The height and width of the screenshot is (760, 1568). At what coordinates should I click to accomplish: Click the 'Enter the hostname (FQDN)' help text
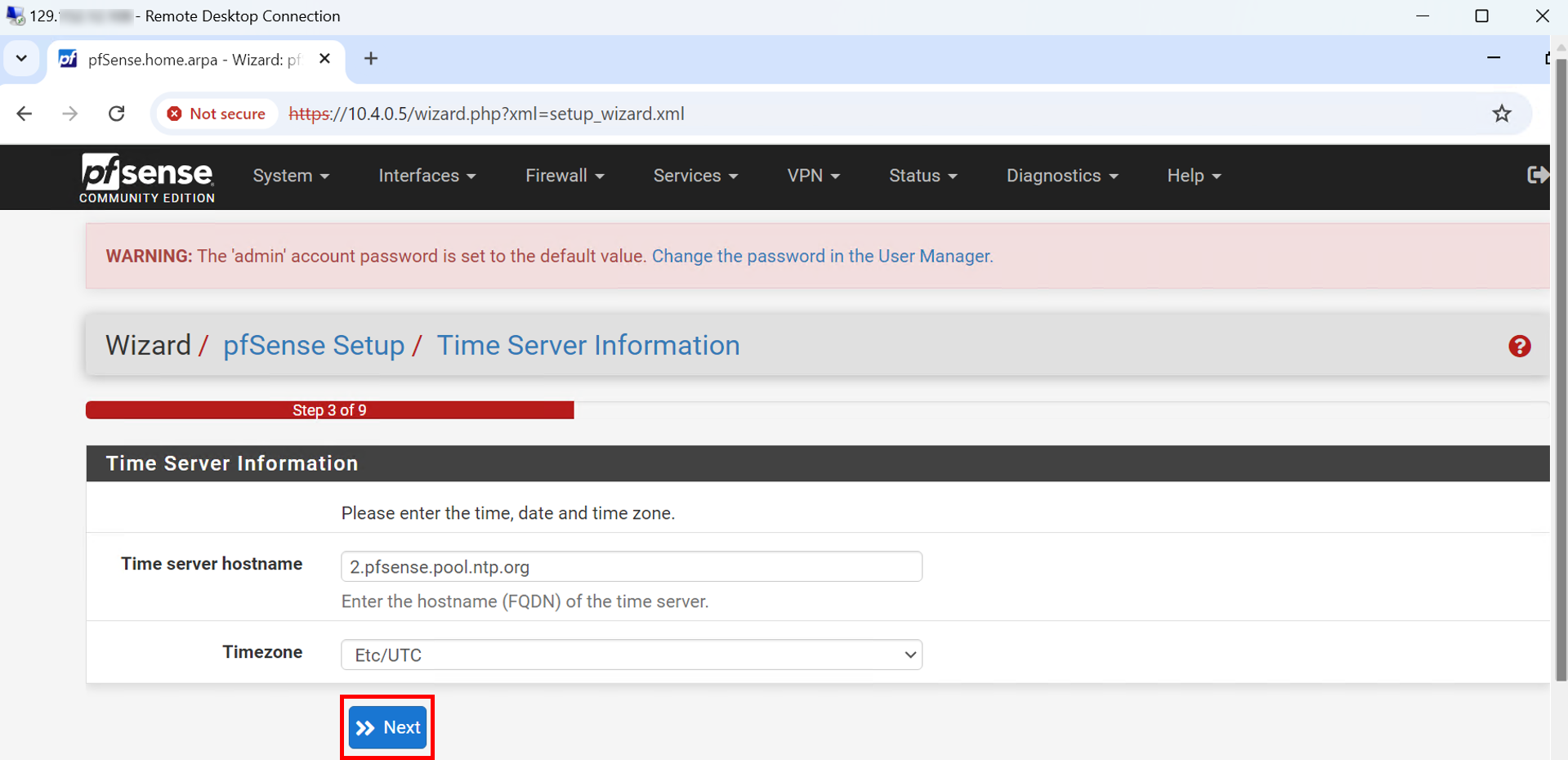(x=525, y=601)
